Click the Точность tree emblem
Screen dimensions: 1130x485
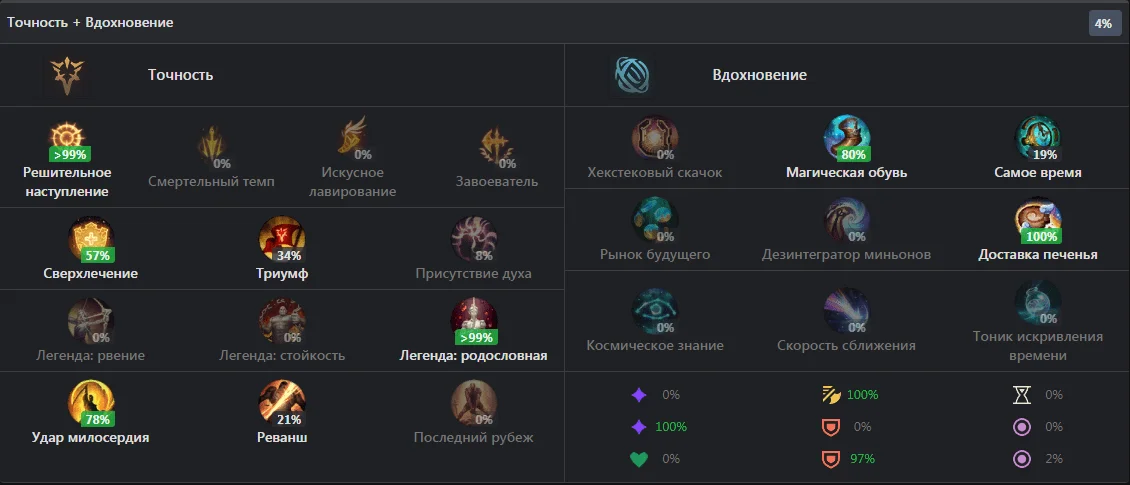66,75
